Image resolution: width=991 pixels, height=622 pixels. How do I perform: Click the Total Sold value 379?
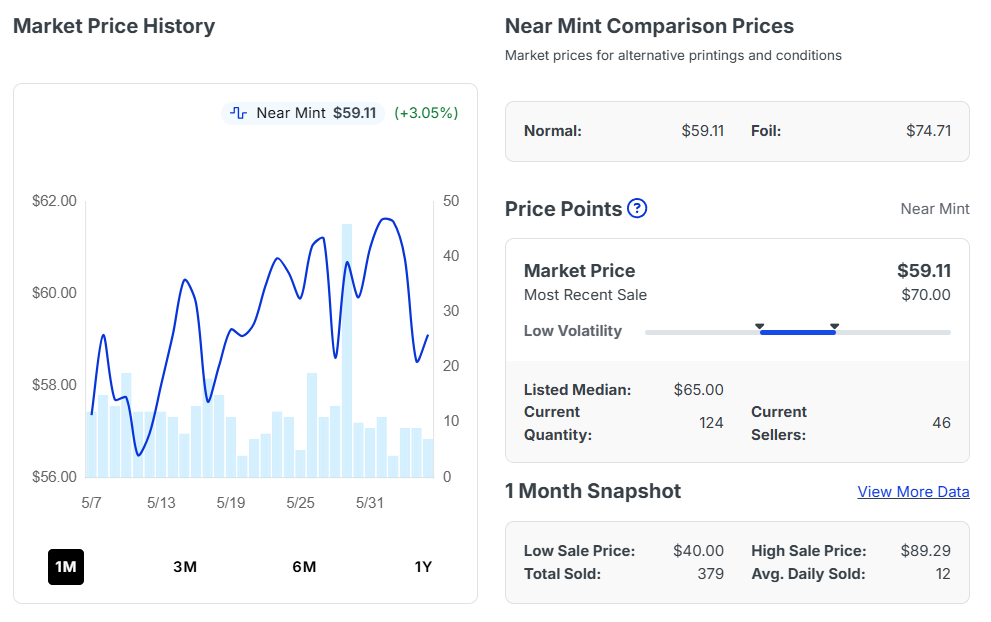[710, 574]
